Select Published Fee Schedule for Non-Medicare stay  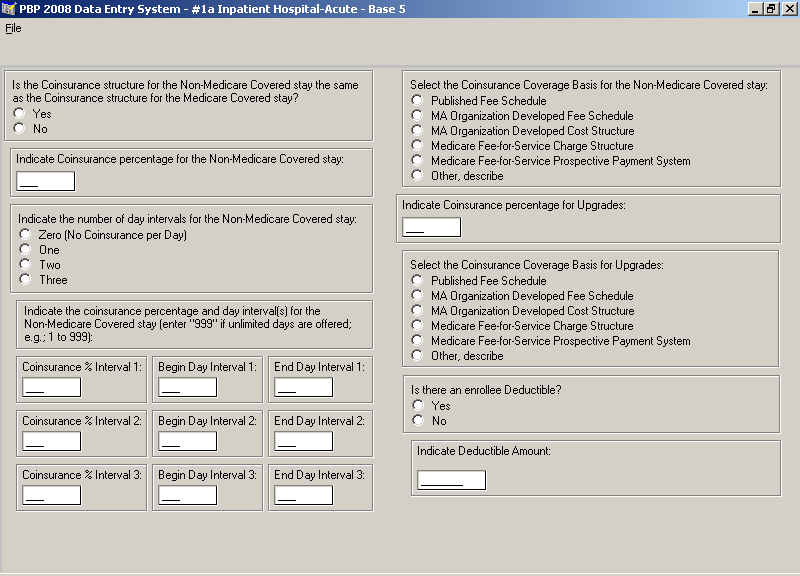click(x=417, y=100)
